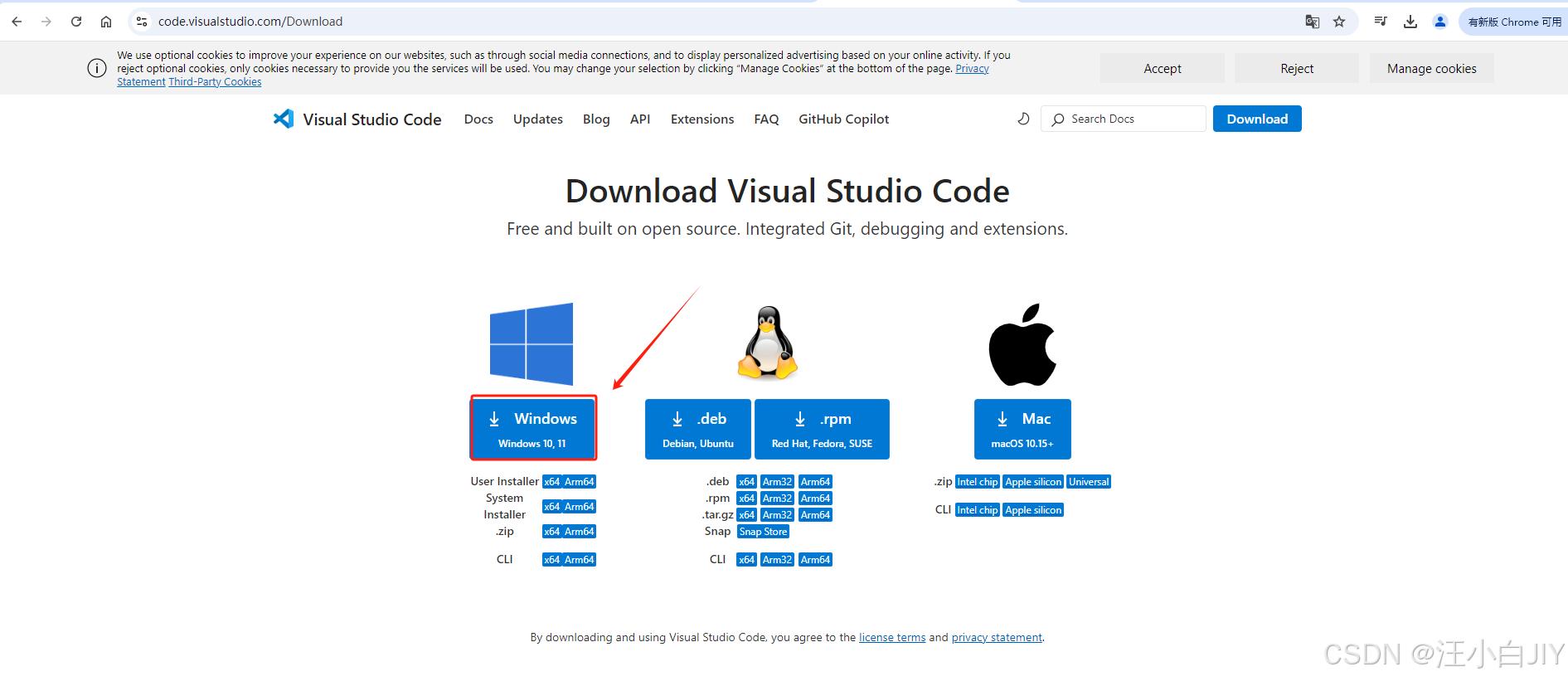Download the Mac macOS 10.15+ build

click(1022, 429)
